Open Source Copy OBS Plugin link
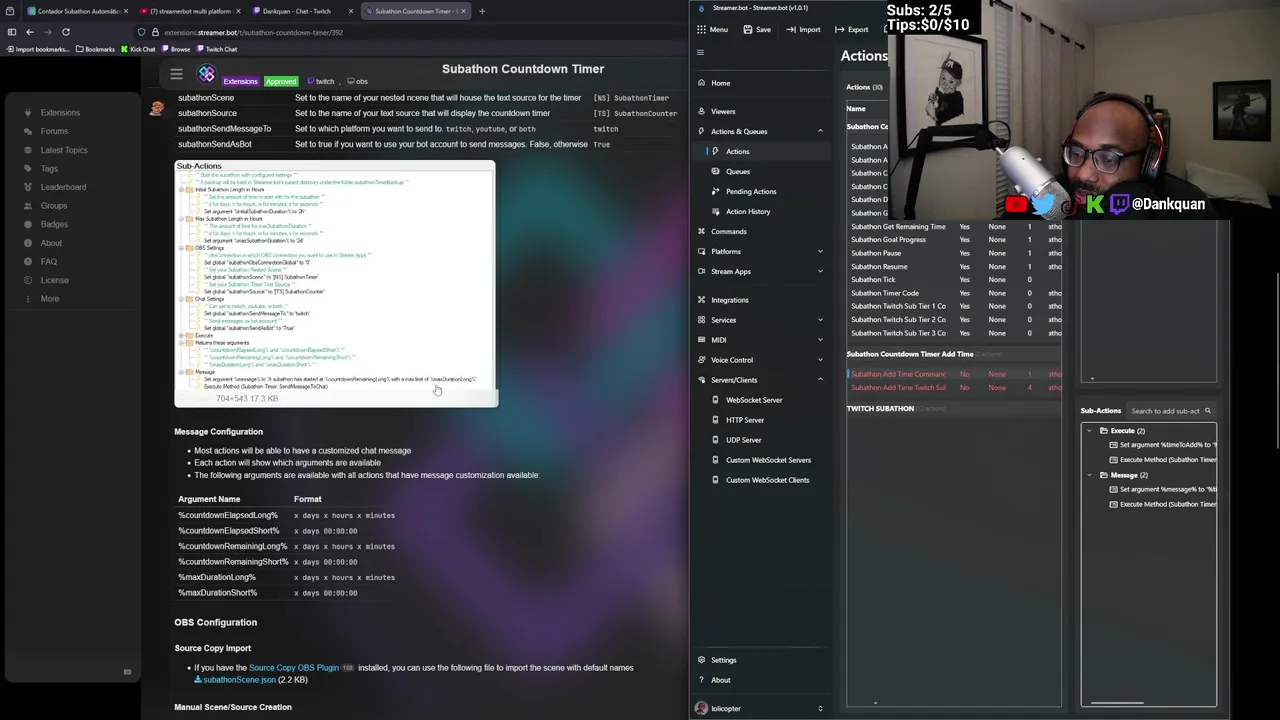This screenshot has height=720, width=1280. tap(294, 668)
